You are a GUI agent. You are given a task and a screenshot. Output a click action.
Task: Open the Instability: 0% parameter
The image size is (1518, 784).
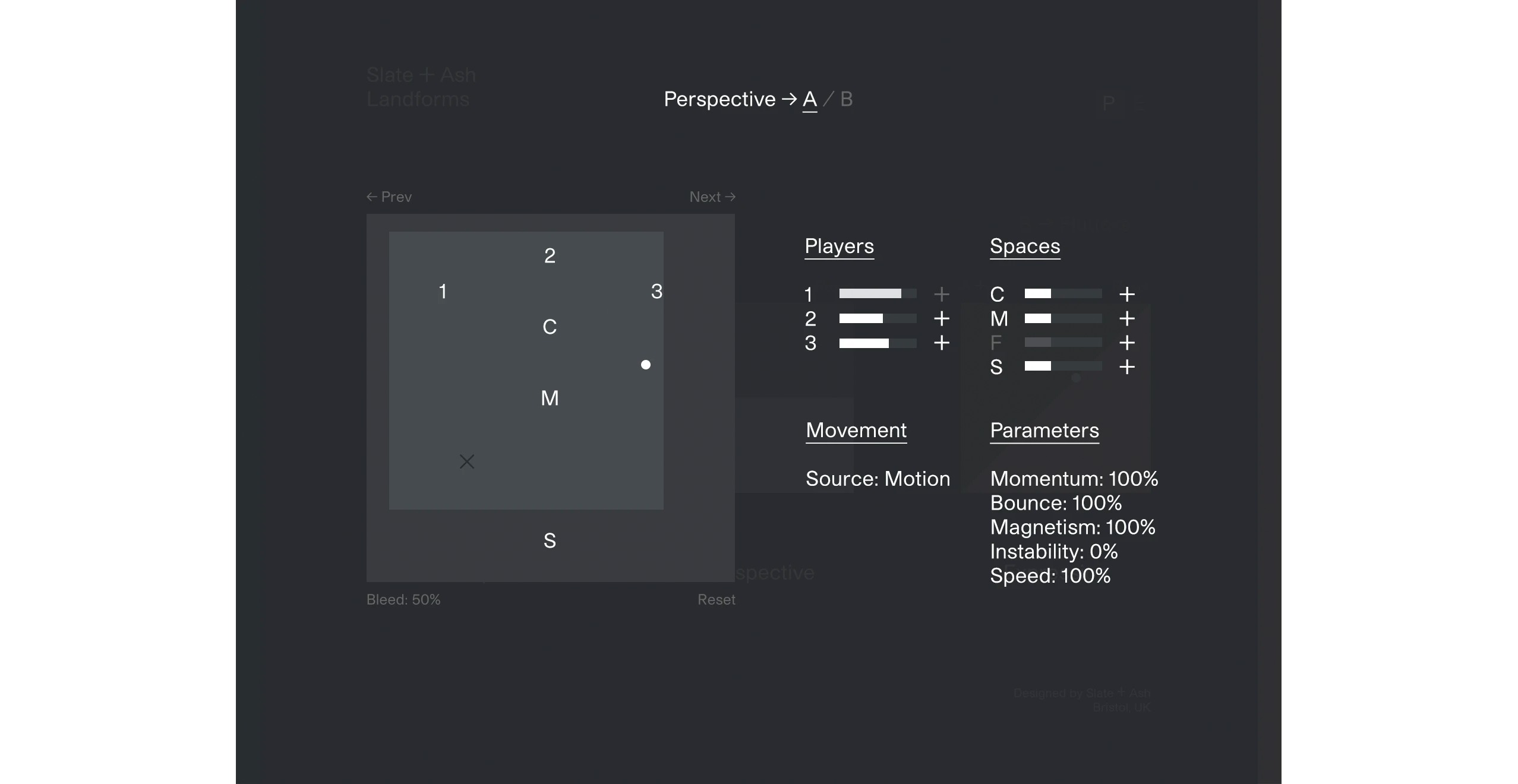point(1053,551)
